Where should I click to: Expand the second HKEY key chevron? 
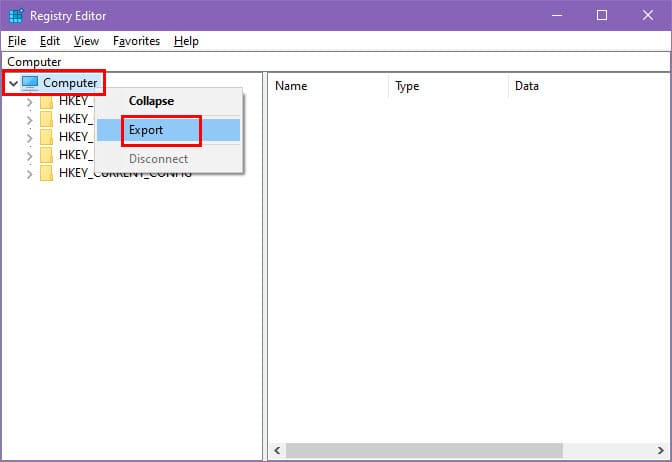tap(29, 120)
